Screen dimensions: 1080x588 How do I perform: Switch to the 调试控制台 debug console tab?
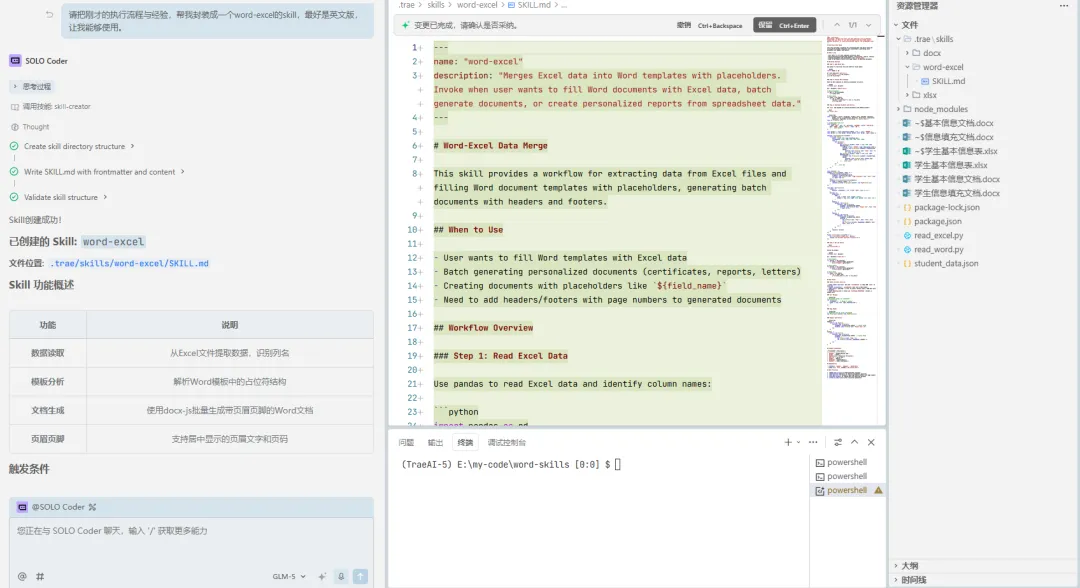tap(506, 443)
